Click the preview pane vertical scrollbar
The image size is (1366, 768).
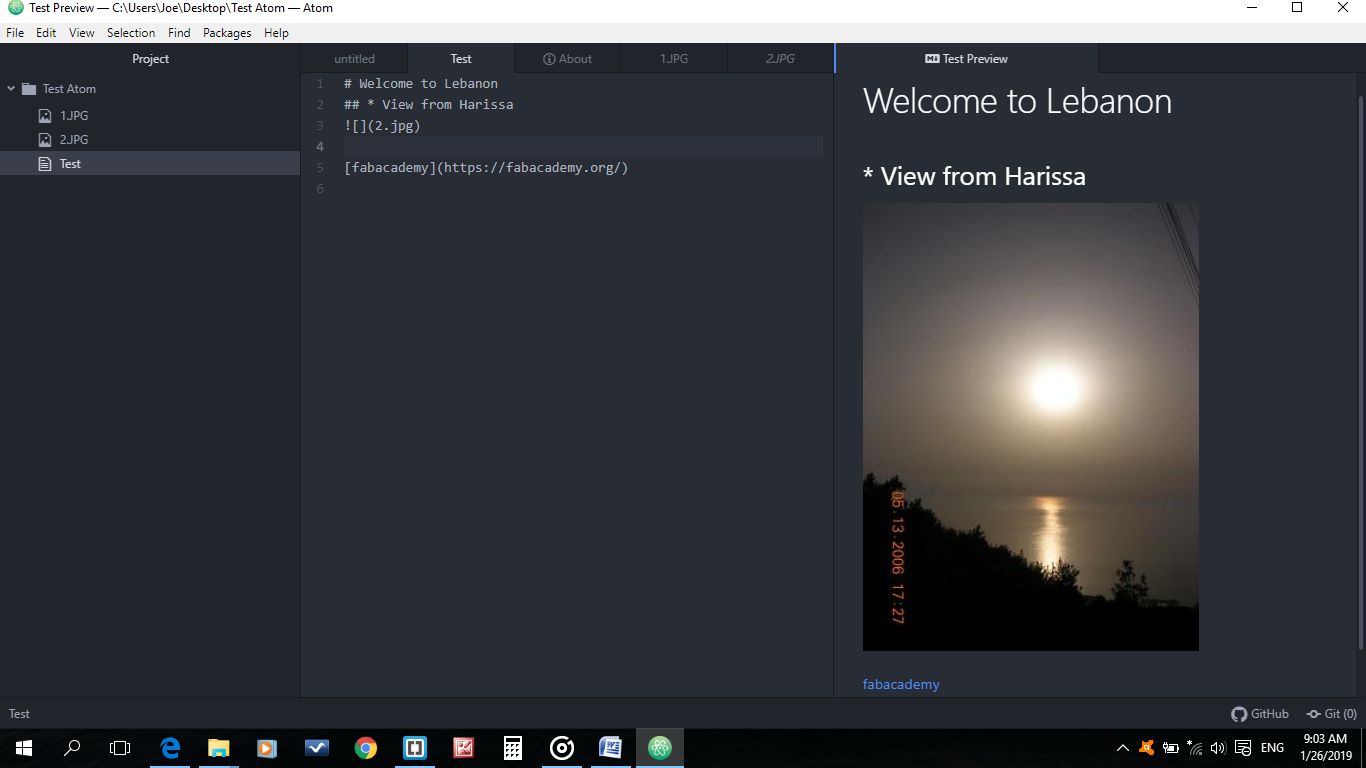[1361, 372]
